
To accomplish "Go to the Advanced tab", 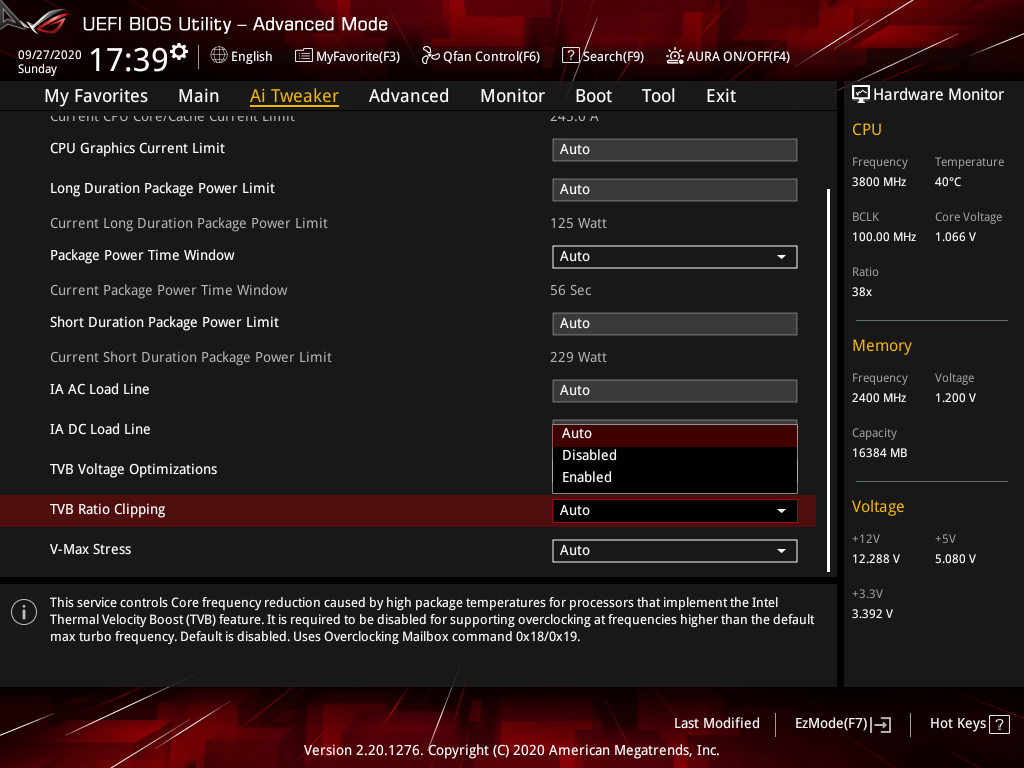I will click(409, 96).
